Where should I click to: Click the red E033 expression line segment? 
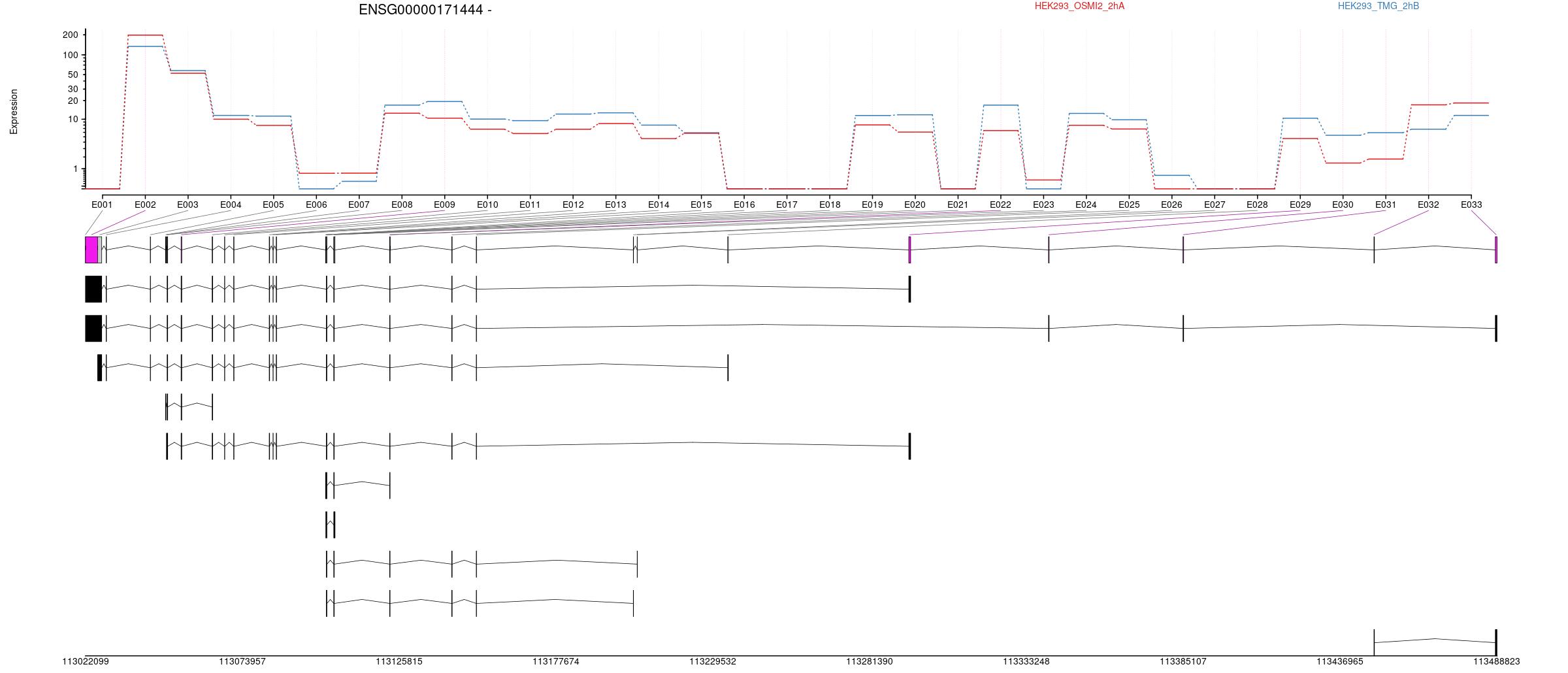[1471, 103]
